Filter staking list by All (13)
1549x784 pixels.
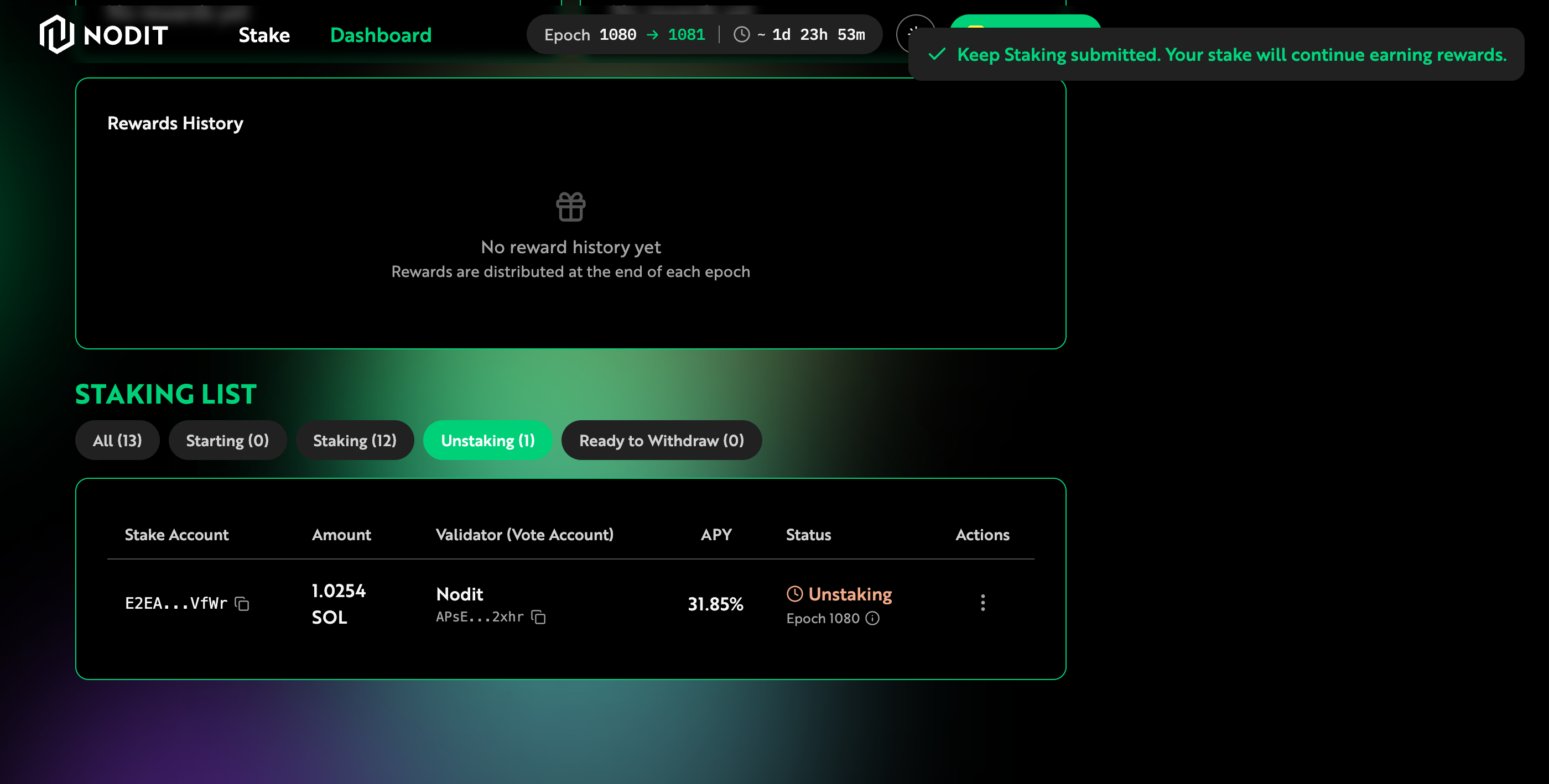tap(117, 440)
